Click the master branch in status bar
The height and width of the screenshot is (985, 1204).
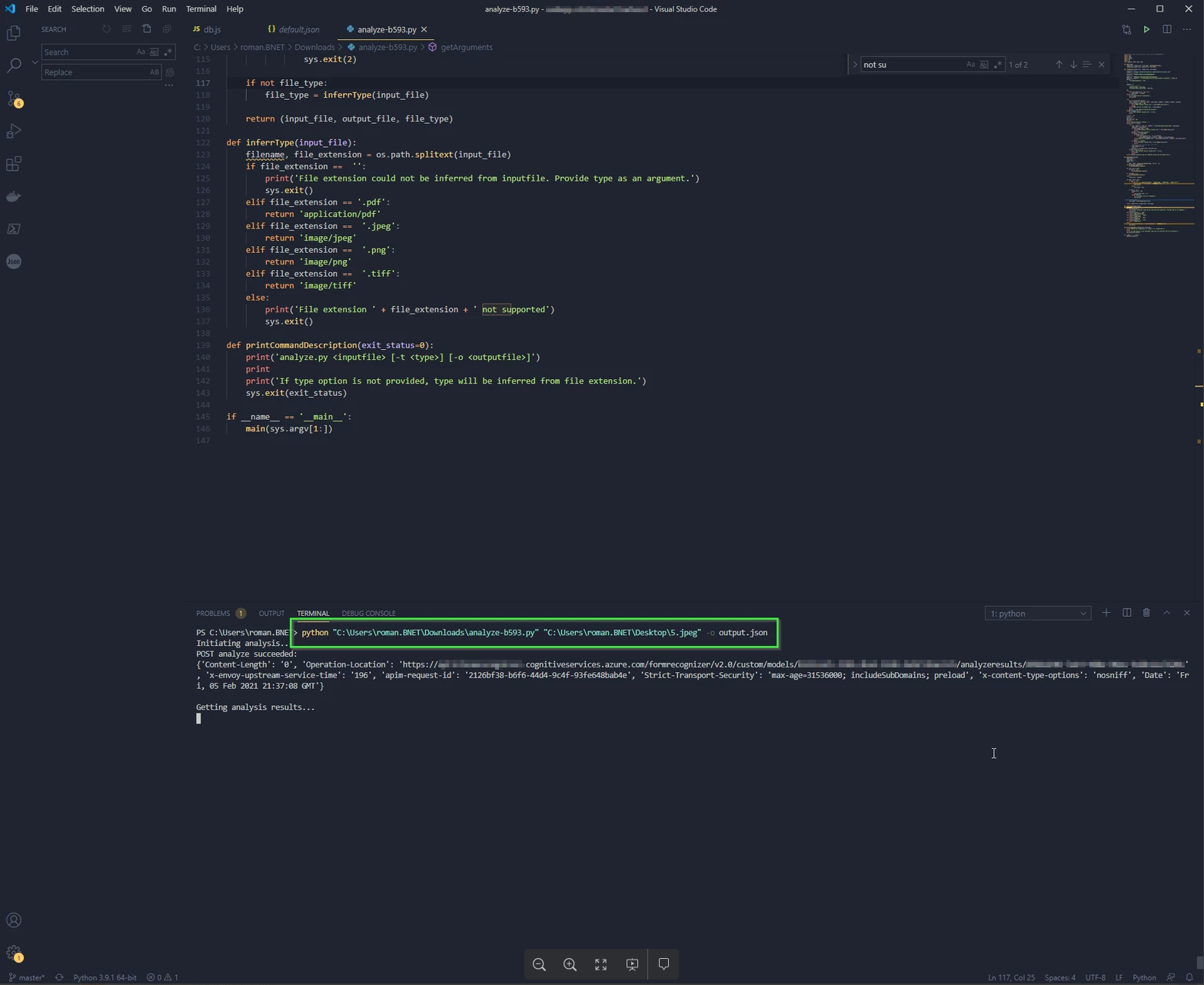coord(27,978)
